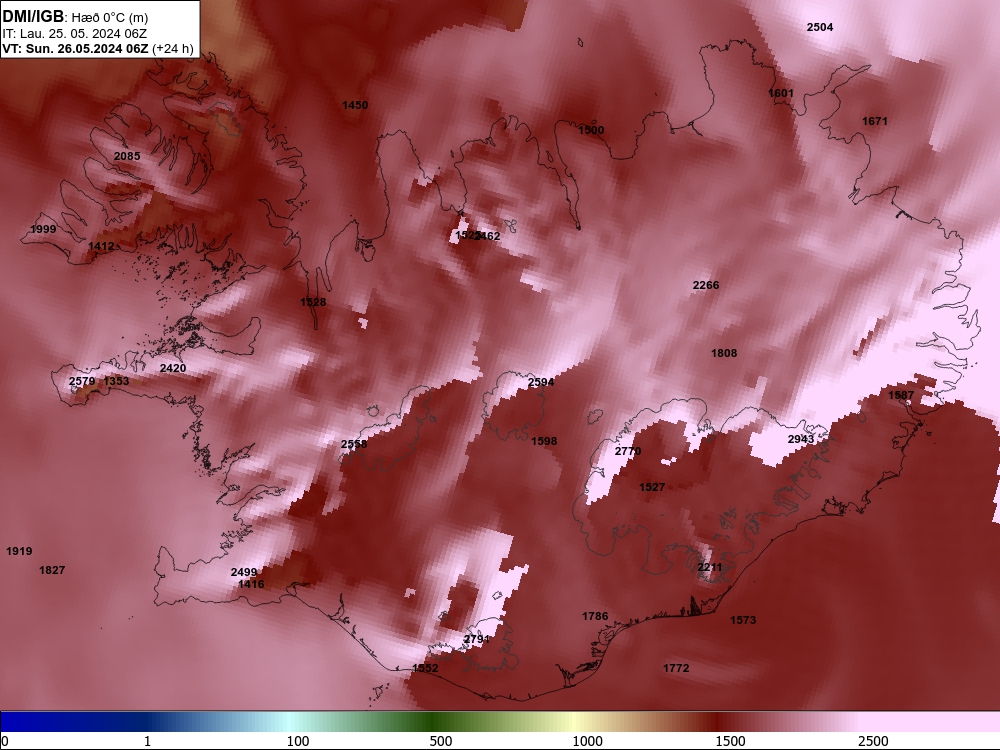
Task: Click the 2791 height value
Action: coord(476,639)
